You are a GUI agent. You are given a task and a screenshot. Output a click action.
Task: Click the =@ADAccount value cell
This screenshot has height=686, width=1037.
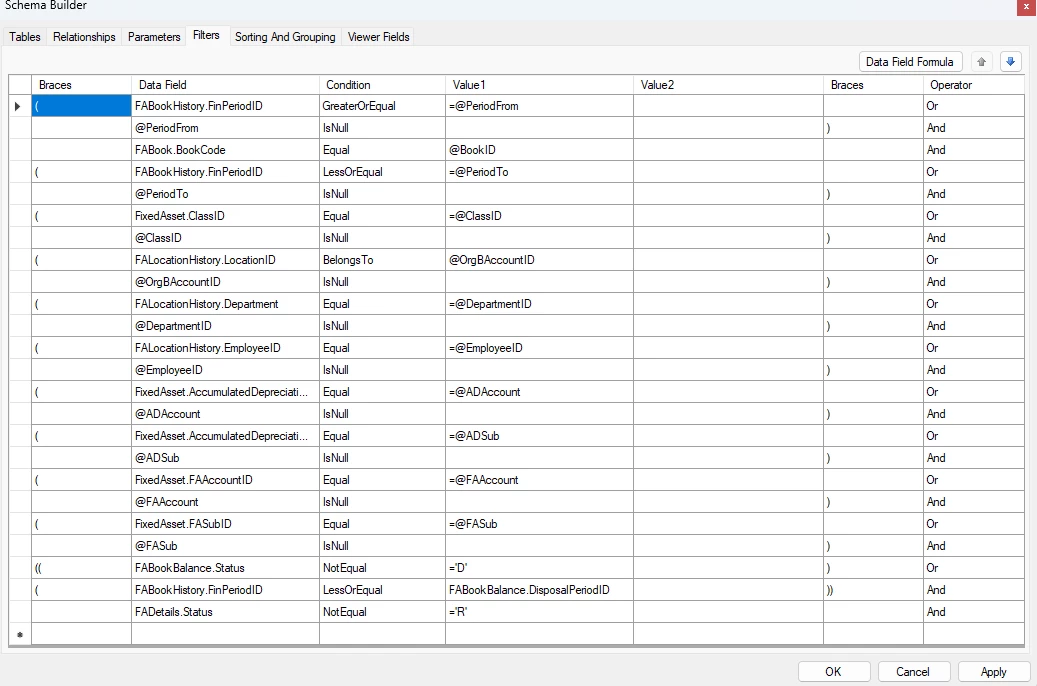539,392
